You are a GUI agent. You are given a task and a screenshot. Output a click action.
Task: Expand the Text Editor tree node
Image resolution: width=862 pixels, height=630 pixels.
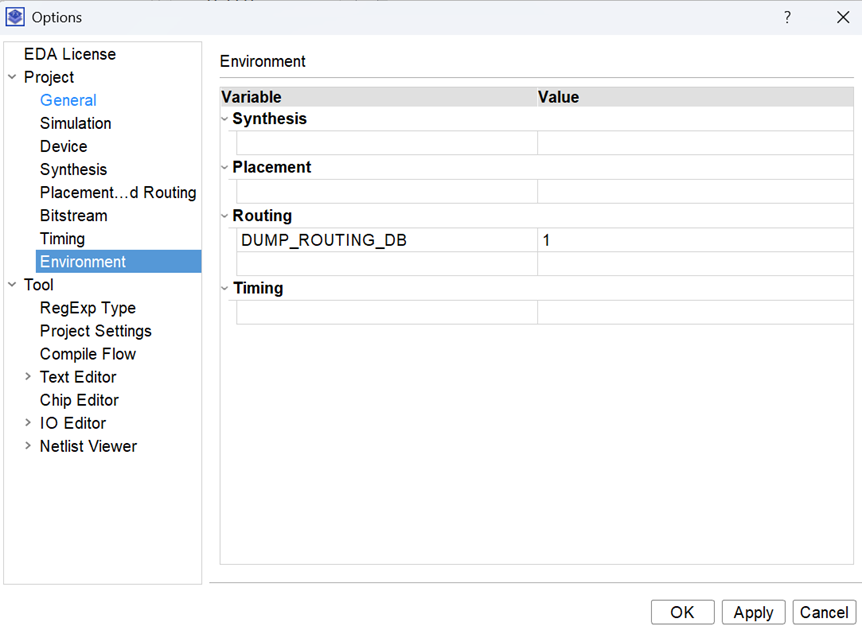point(28,377)
